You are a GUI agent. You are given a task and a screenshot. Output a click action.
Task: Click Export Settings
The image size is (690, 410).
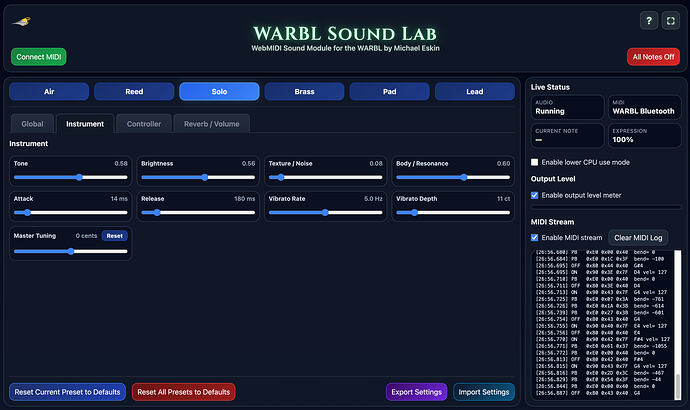pyautogui.click(x=416, y=392)
